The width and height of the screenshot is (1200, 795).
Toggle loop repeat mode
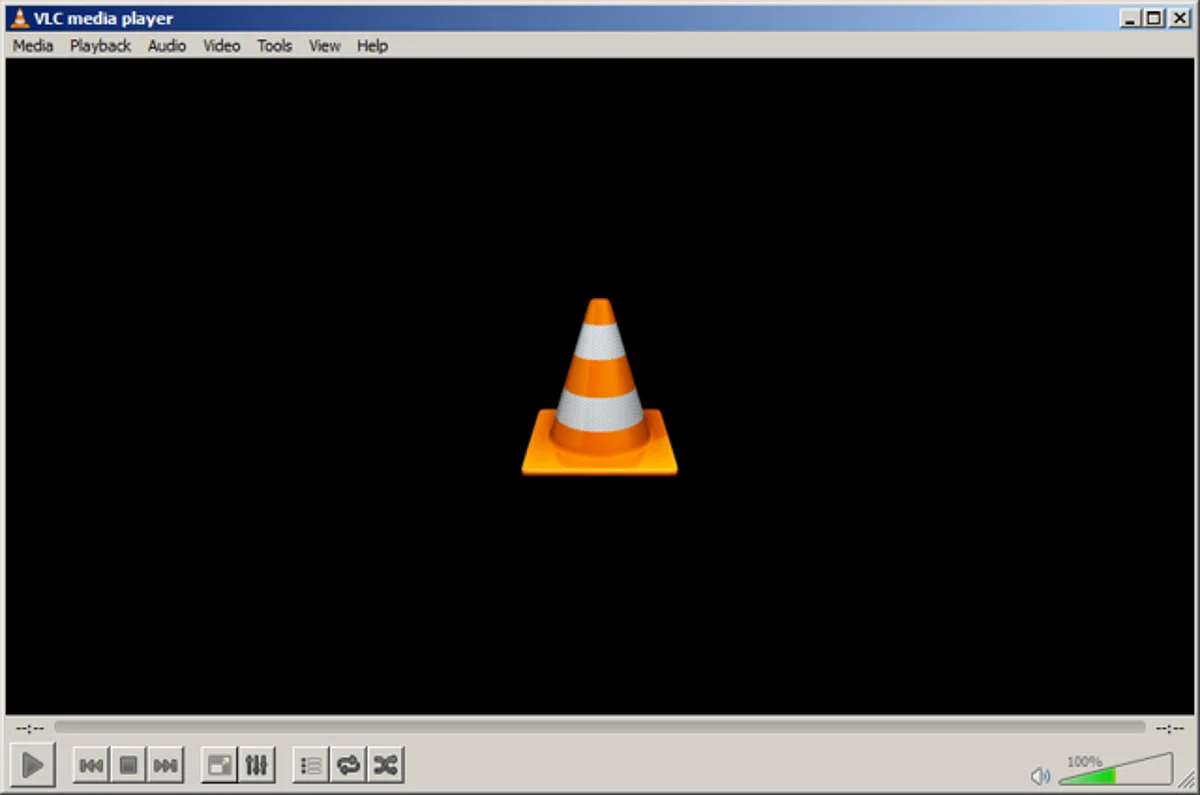coord(348,766)
